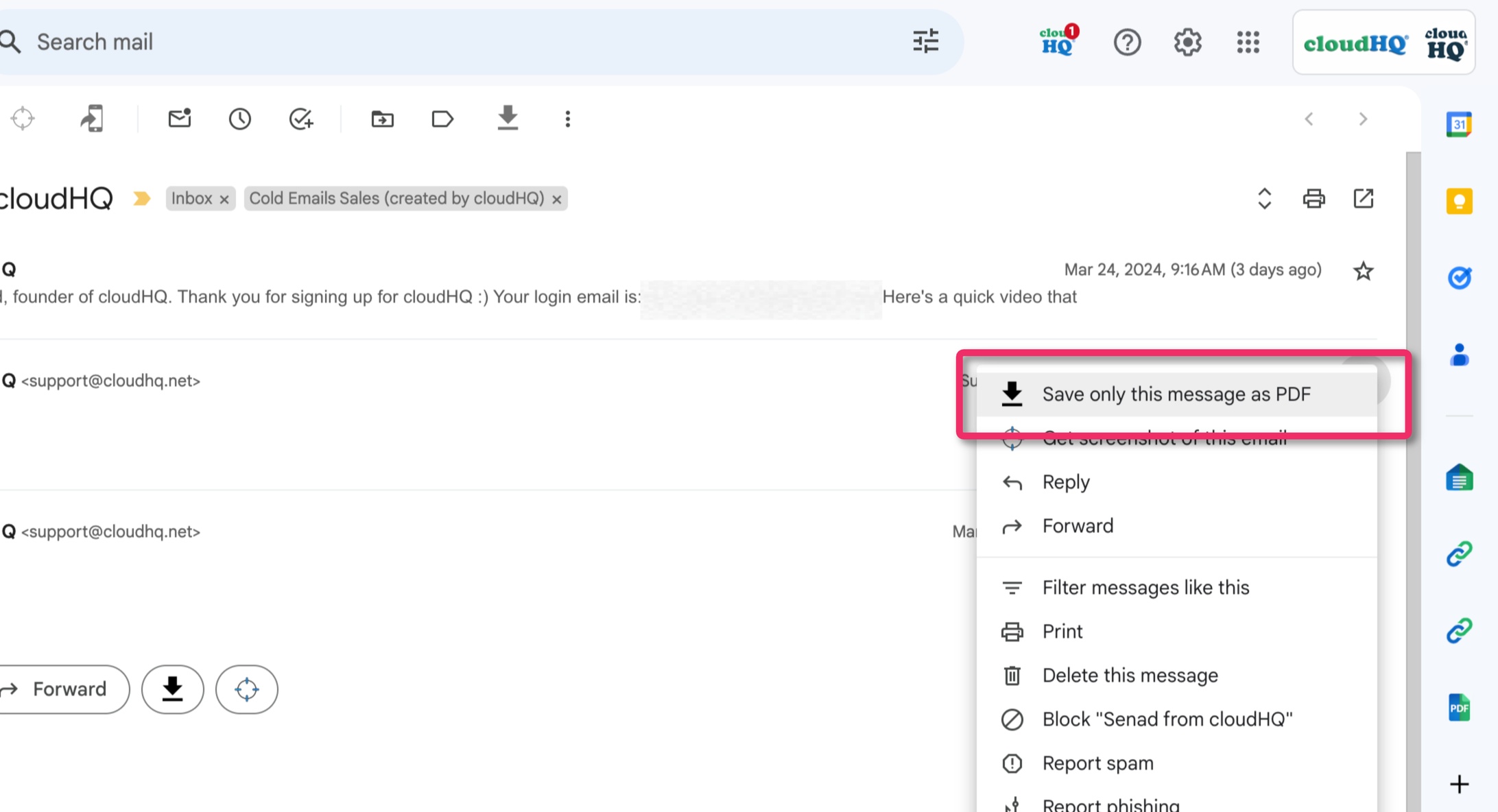Screen dimensions: 1498x812
Task: Click the round screenshot crosshair button
Action: point(247,689)
